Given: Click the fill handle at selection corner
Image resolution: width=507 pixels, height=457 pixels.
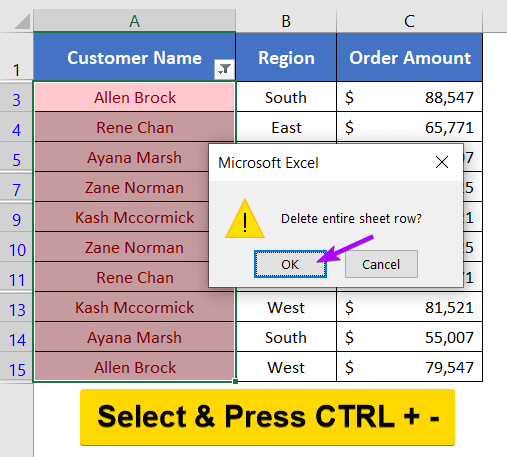Looking at the screenshot, I should tap(235, 381).
